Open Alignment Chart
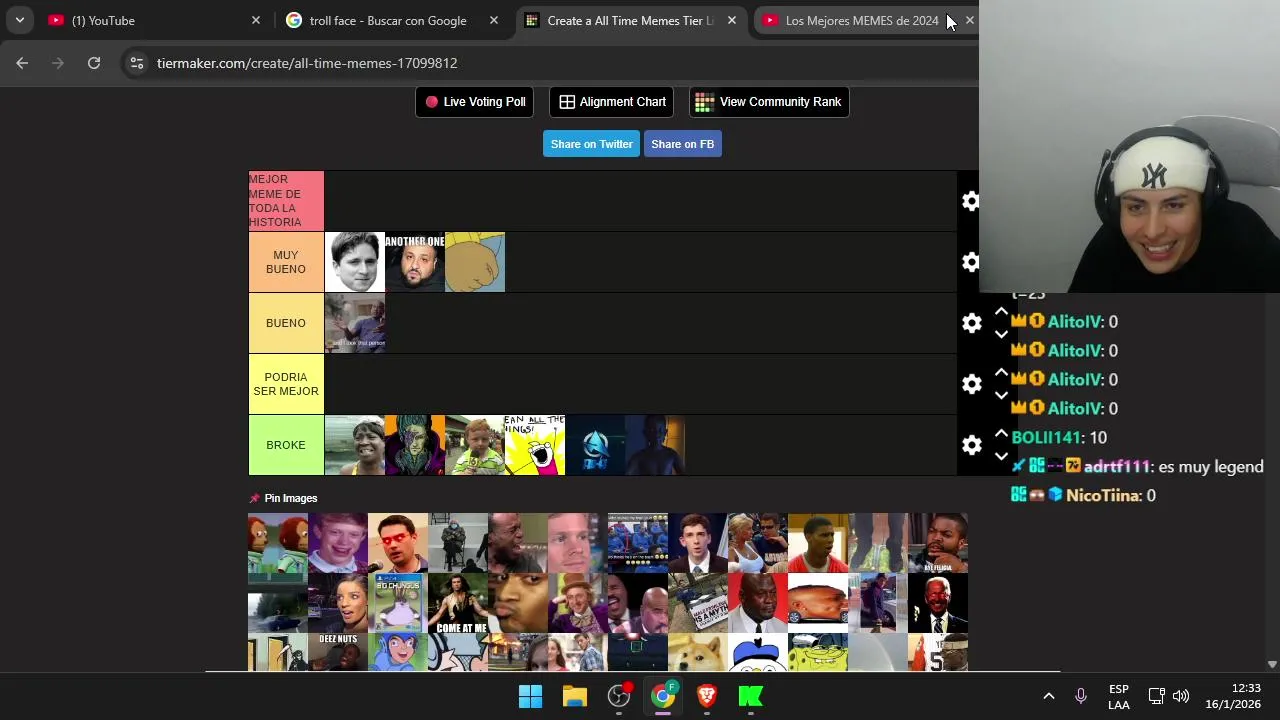The height and width of the screenshot is (720, 1280). click(x=612, y=101)
